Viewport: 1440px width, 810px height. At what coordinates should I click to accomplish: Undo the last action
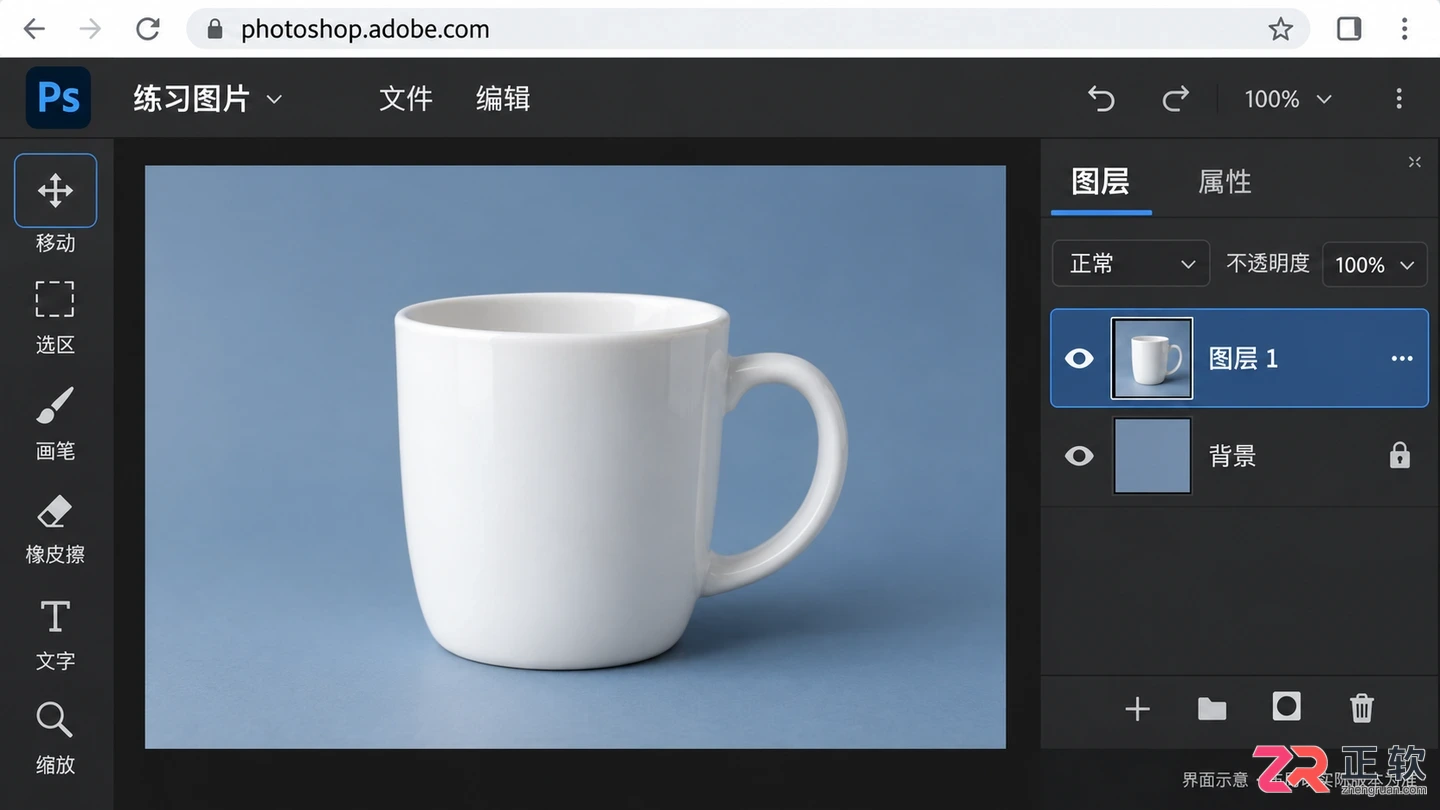pos(1101,99)
